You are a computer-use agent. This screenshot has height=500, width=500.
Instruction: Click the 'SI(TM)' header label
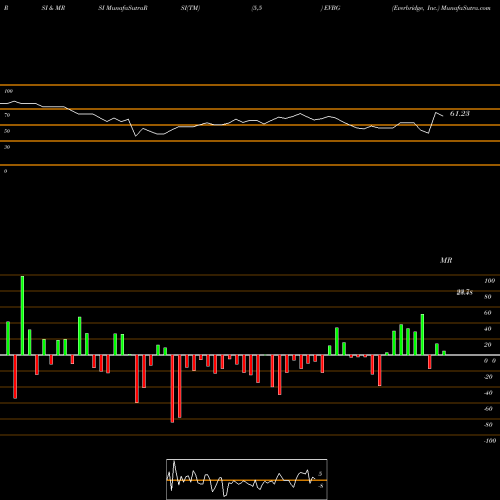[x=190, y=8]
